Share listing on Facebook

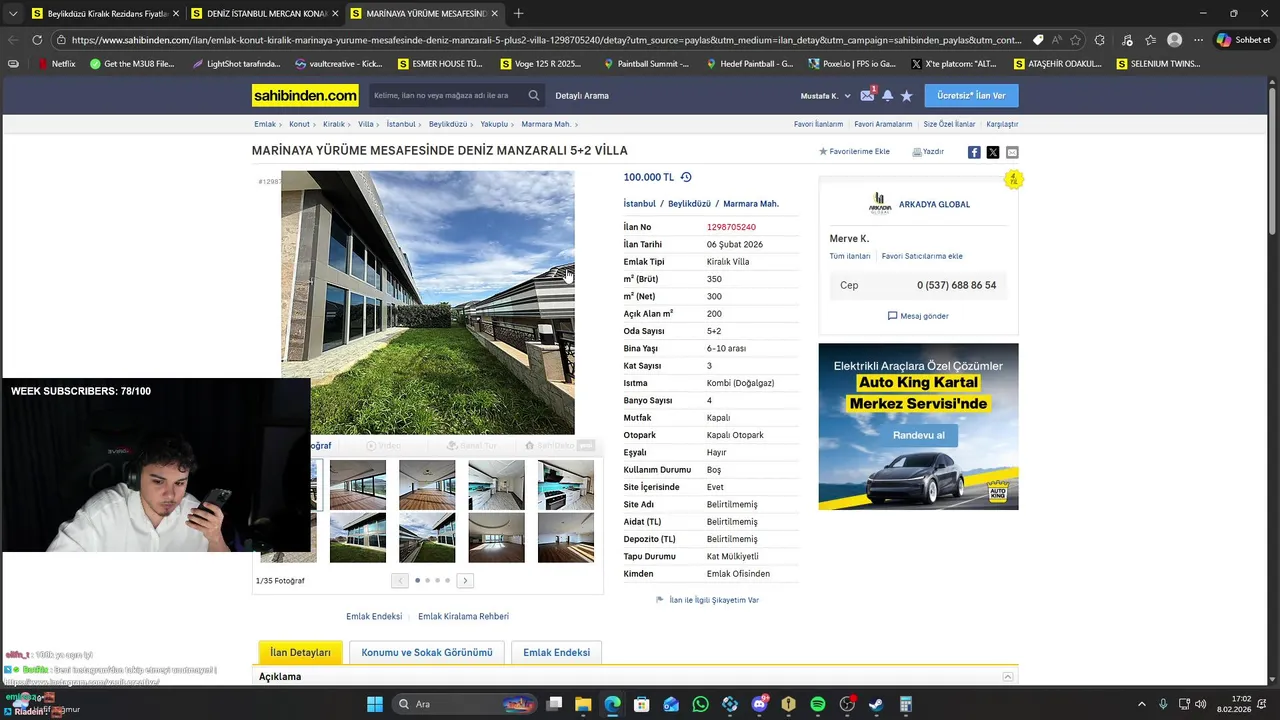coord(974,152)
